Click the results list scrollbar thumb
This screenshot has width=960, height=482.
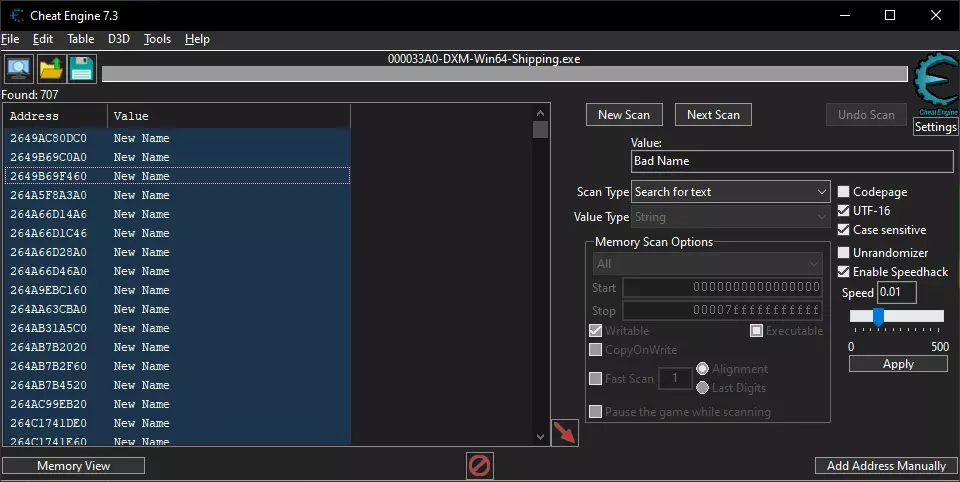click(x=540, y=130)
